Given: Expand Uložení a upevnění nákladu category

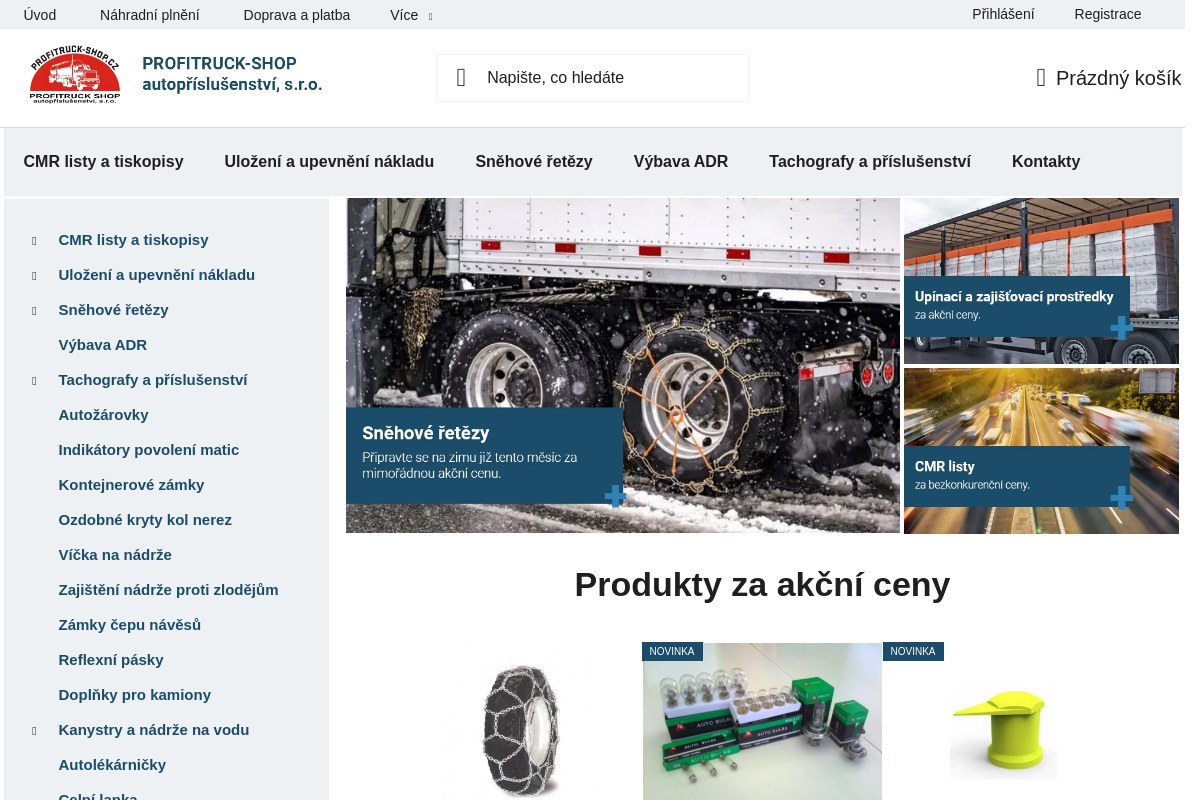Looking at the screenshot, I should coord(36,275).
